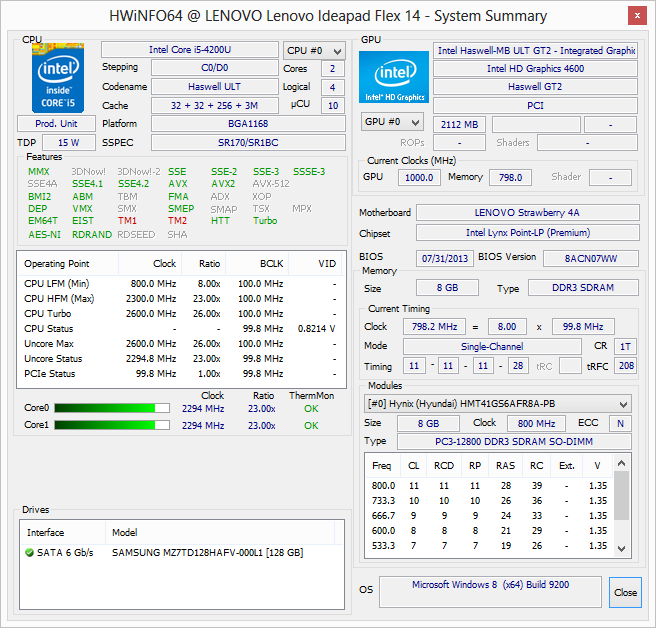Click the memory timings scrollbar thumb
The image size is (656, 628).
click(x=622, y=495)
